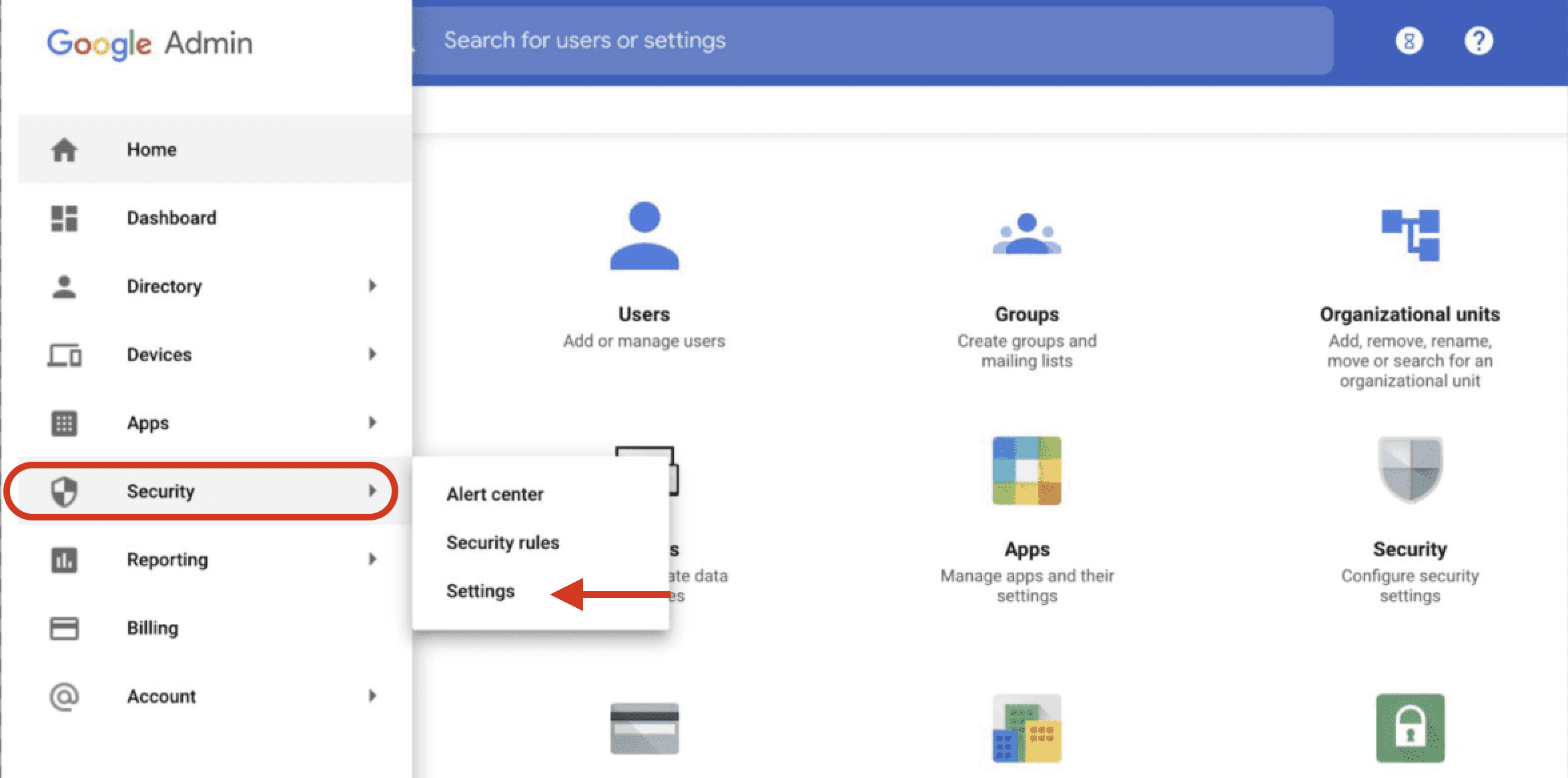The width and height of the screenshot is (1568, 778).
Task: Expand the Security submenu arrow
Action: (x=372, y=490)
